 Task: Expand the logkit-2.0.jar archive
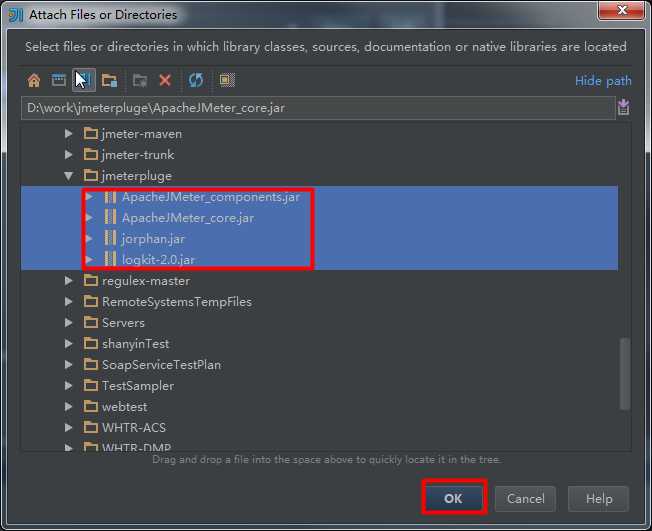tap(89, 259)
